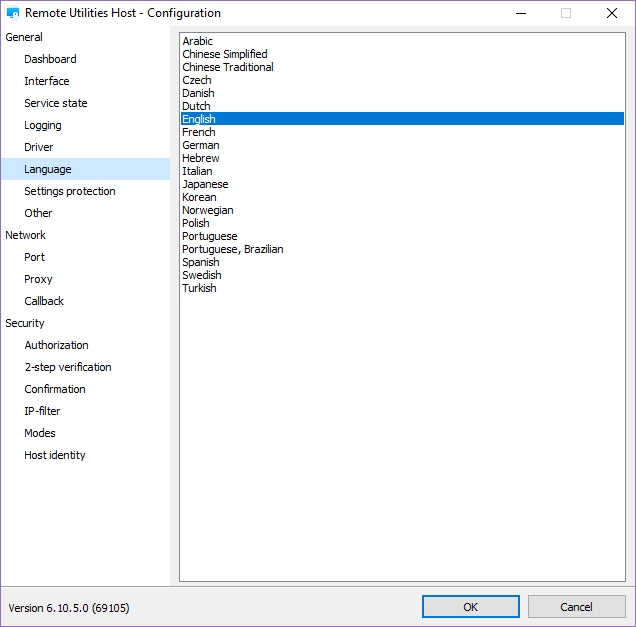636x627 pixels.
Task: Open the Authorization security page
Action: coord(56,345)
